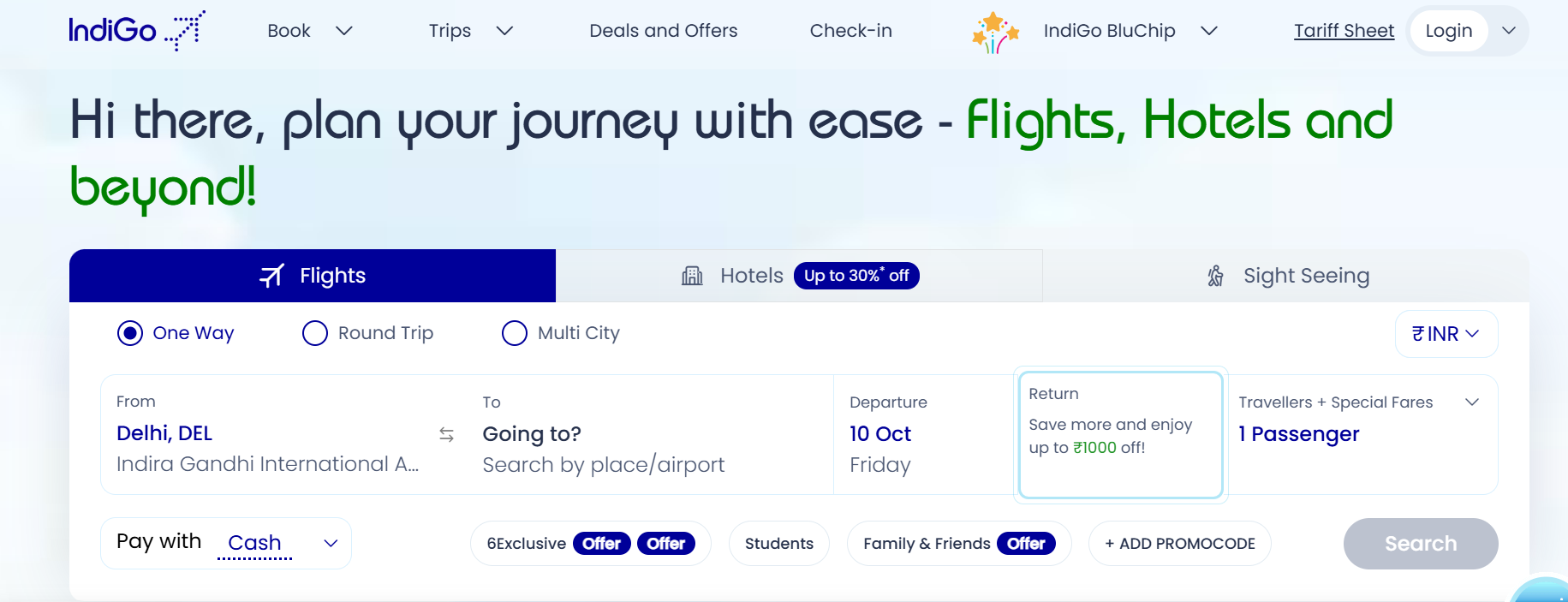Open the Tariff Sheet link

[x=1344, y=31]
